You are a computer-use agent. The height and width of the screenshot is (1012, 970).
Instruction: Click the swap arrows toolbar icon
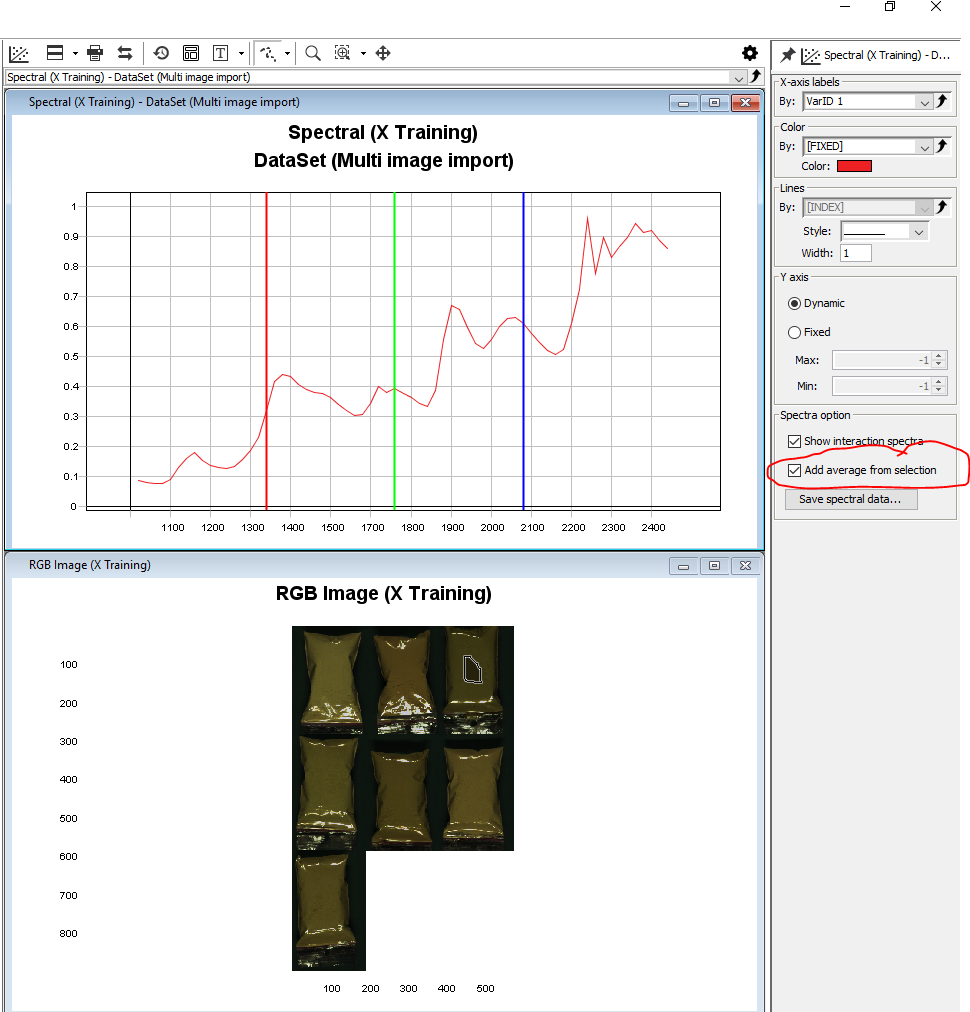click(125, 53)
